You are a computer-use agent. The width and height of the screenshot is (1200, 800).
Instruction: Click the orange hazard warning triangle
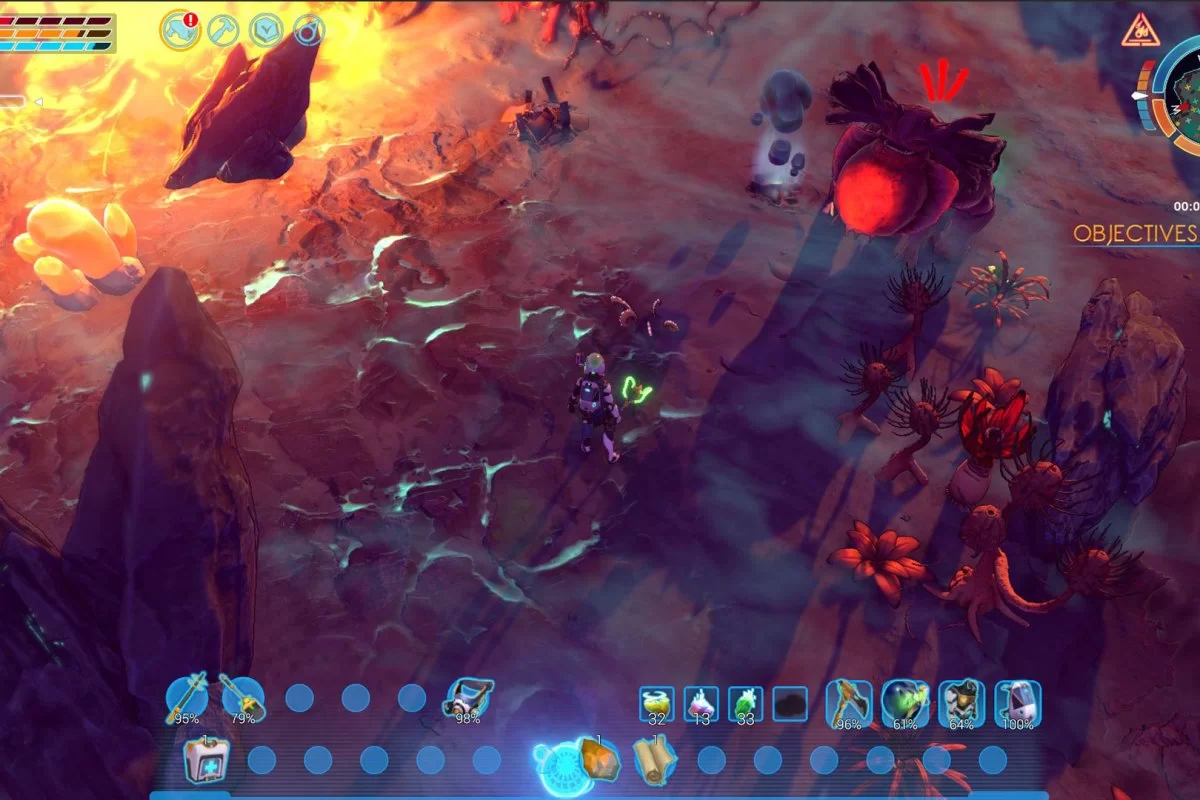pos(1140,31)
